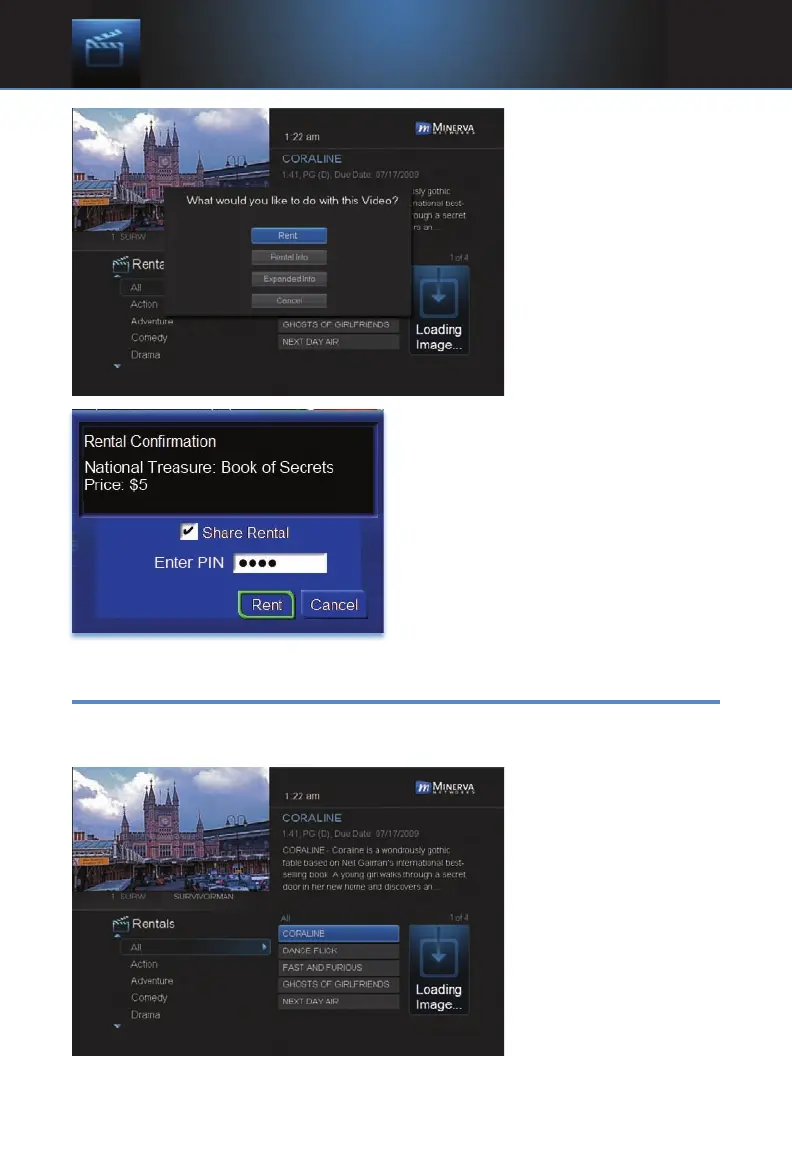Screen dimensions: 792x1152
Task: Select Drama category in the full Rentals listing
Action: 145,1015
